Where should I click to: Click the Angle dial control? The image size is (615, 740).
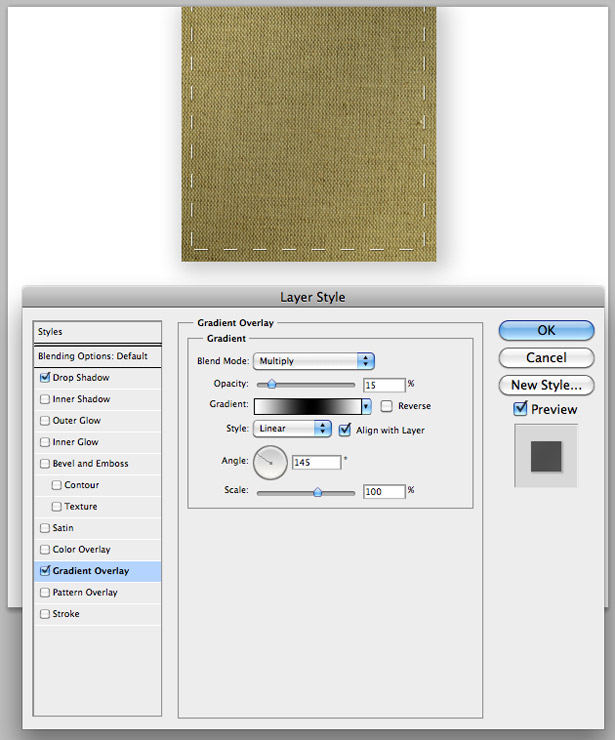pos(270,462)
